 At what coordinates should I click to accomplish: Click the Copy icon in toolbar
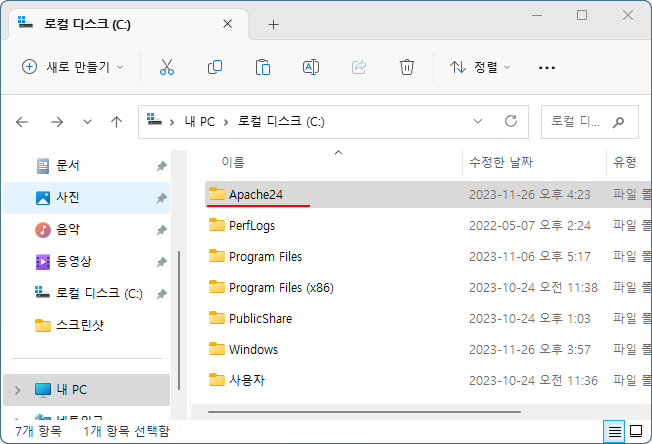point(215,67)
